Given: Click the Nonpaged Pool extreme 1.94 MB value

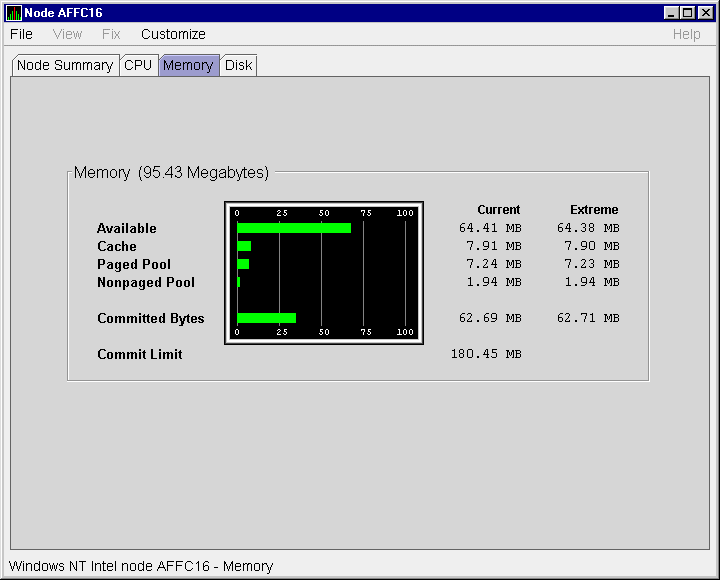Looking at the screenshot, I should 592,282.
